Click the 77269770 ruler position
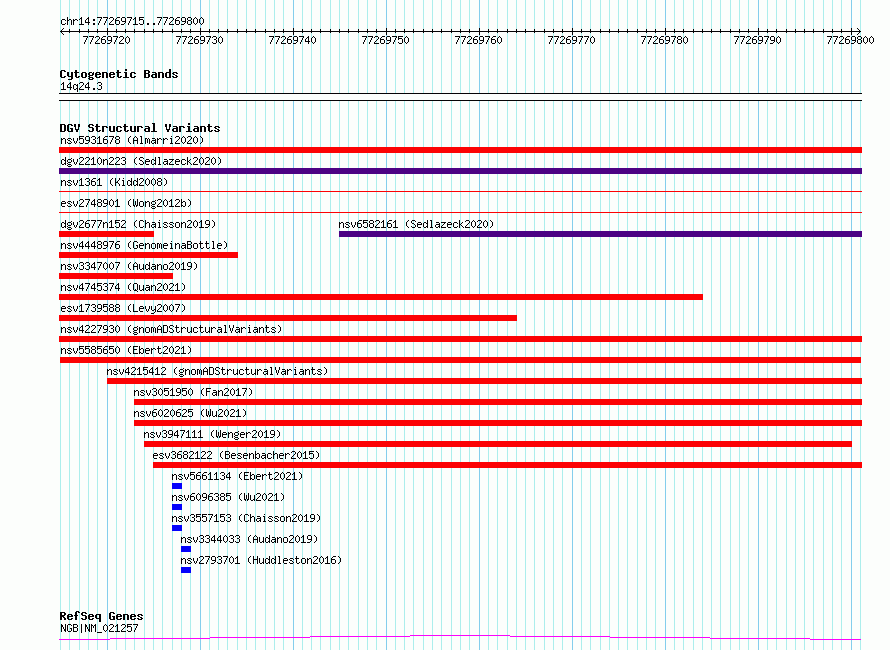890x650 pixels. (x=572, y=40)
